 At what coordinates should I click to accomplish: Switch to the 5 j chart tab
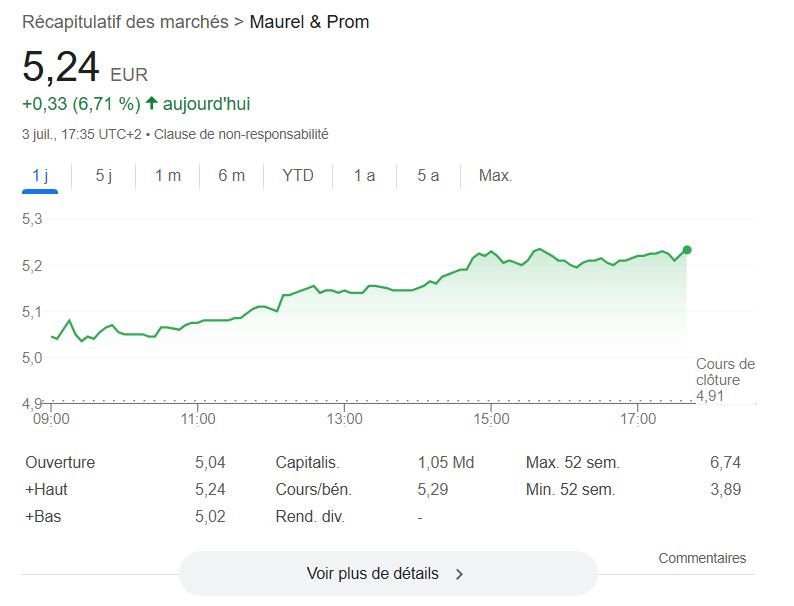(104, 176)
